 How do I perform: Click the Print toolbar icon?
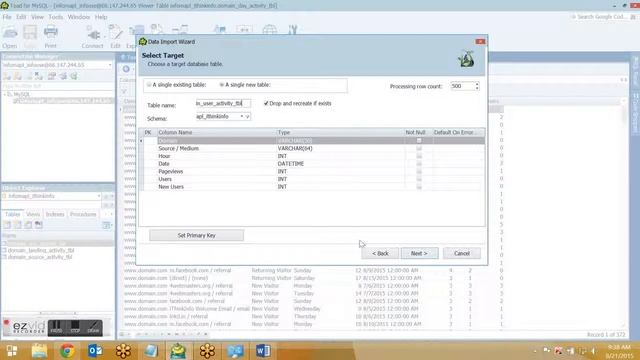pyautogui.click(x=51, y=37)
